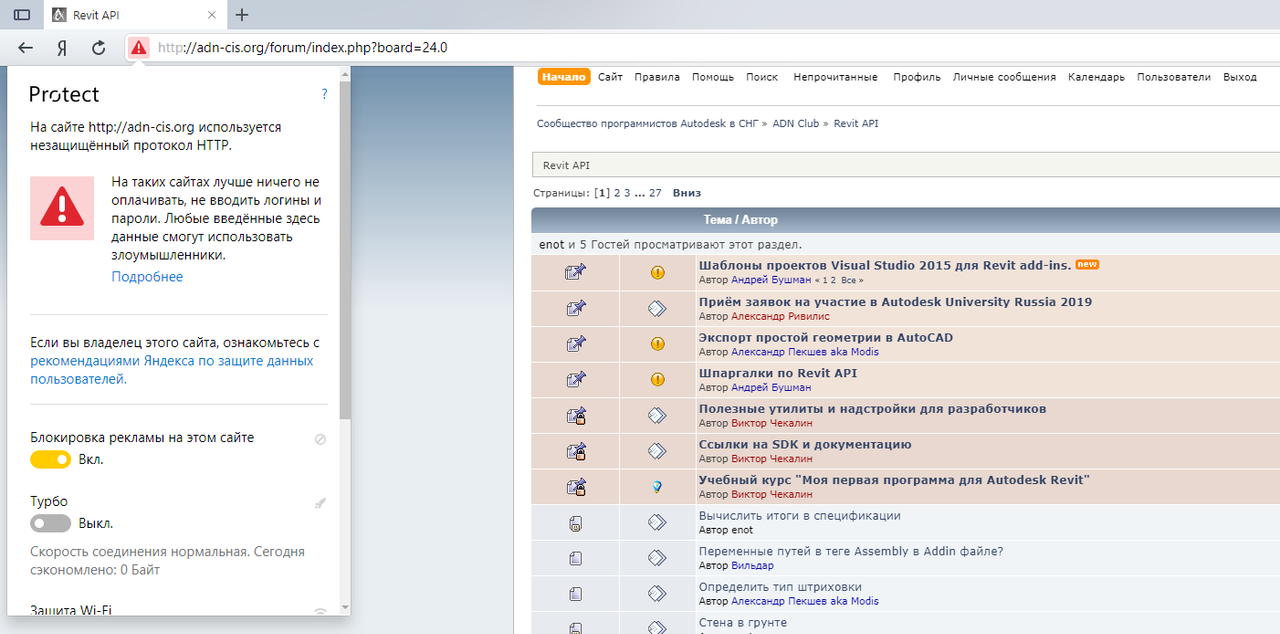Open topic Шпаргалки по Revit API
Viewport: 1280px width, 634px height.
click(x=778, y=373)
